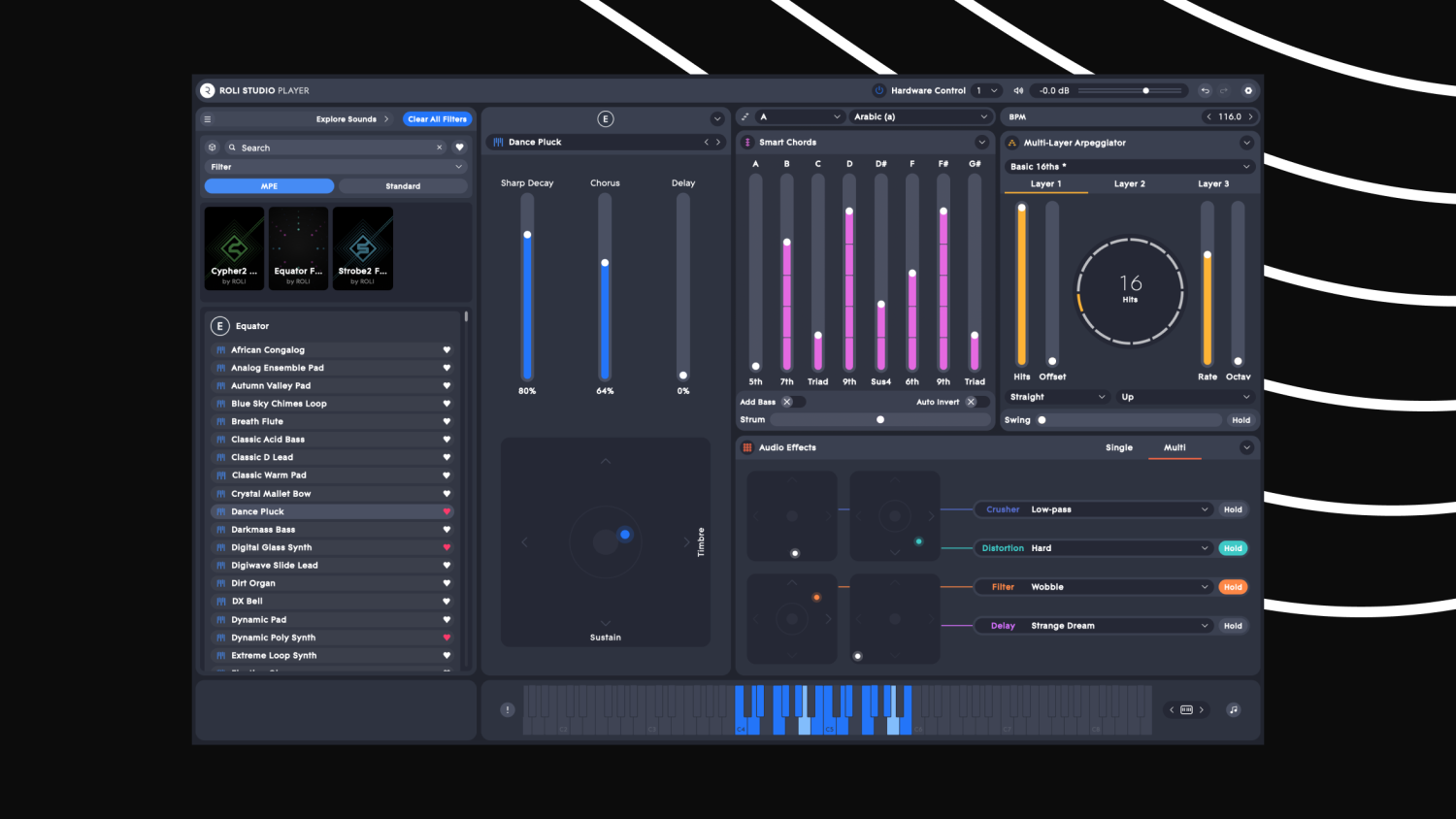This screenshot has width=1456, height=819.
Task: Disable Hold for Distortion effect
Action: 1233,548
